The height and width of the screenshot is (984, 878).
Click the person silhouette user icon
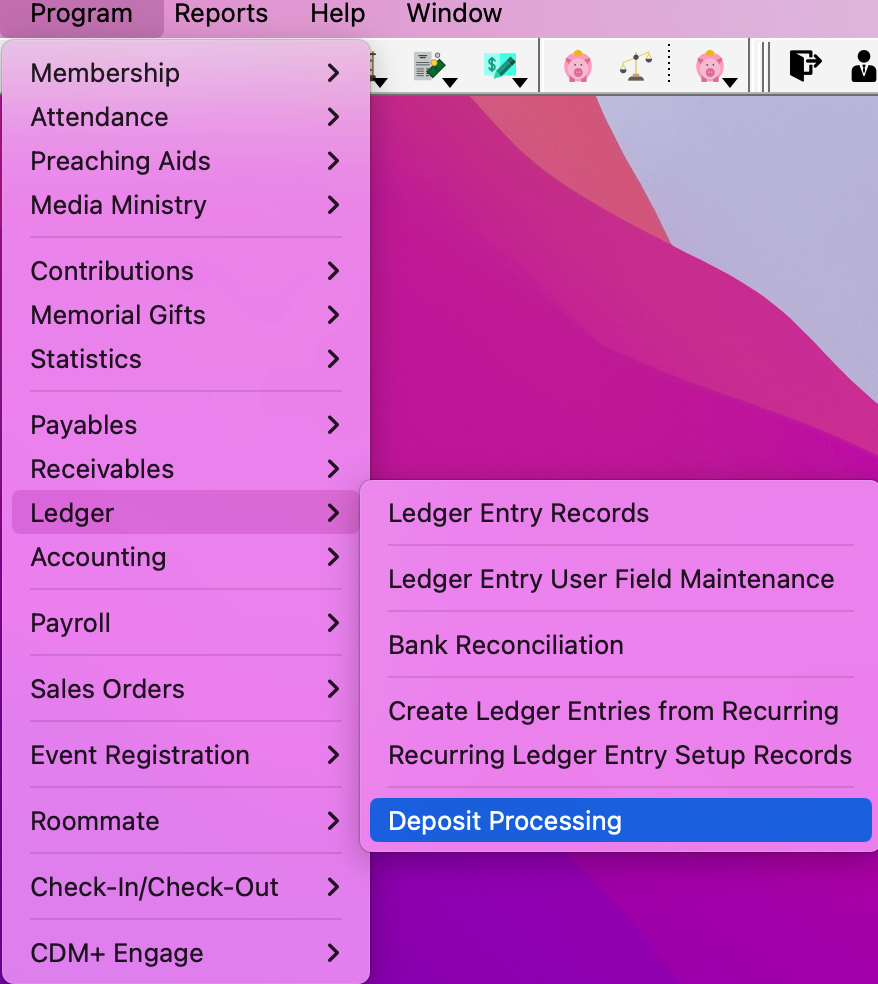click(x=864, y=65)
